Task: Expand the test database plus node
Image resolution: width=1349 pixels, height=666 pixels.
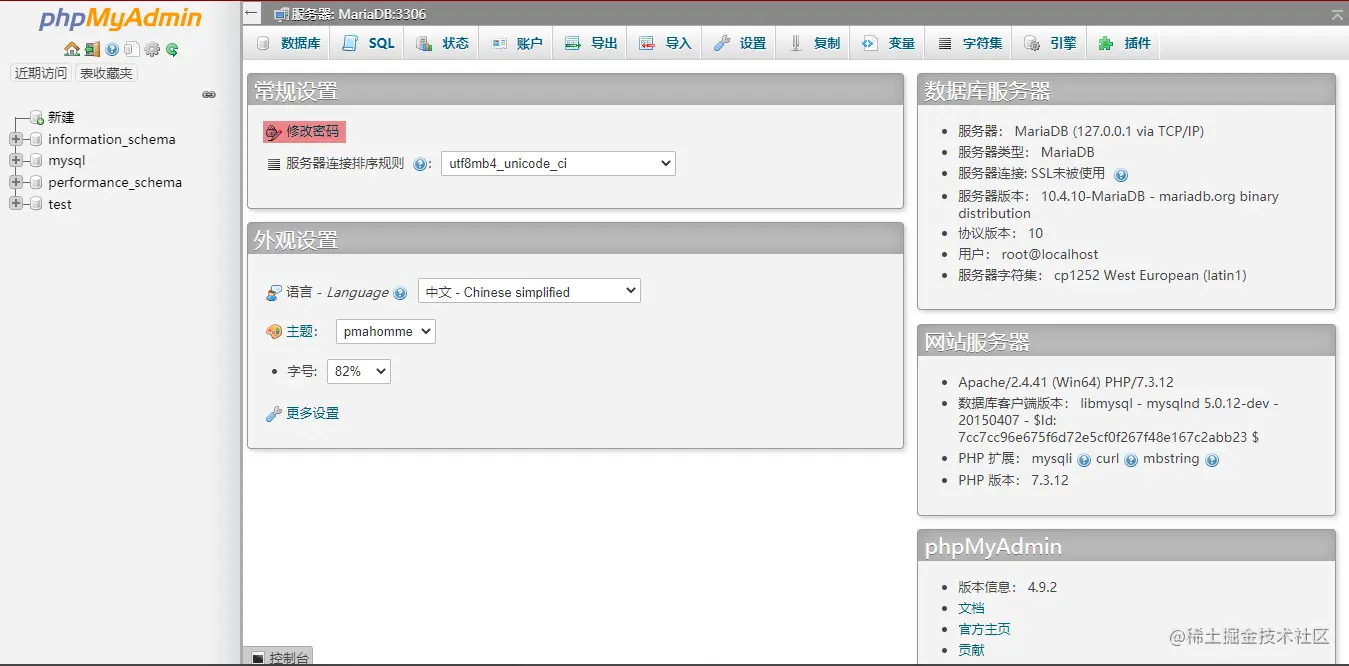Action: [x=15, y=204]
